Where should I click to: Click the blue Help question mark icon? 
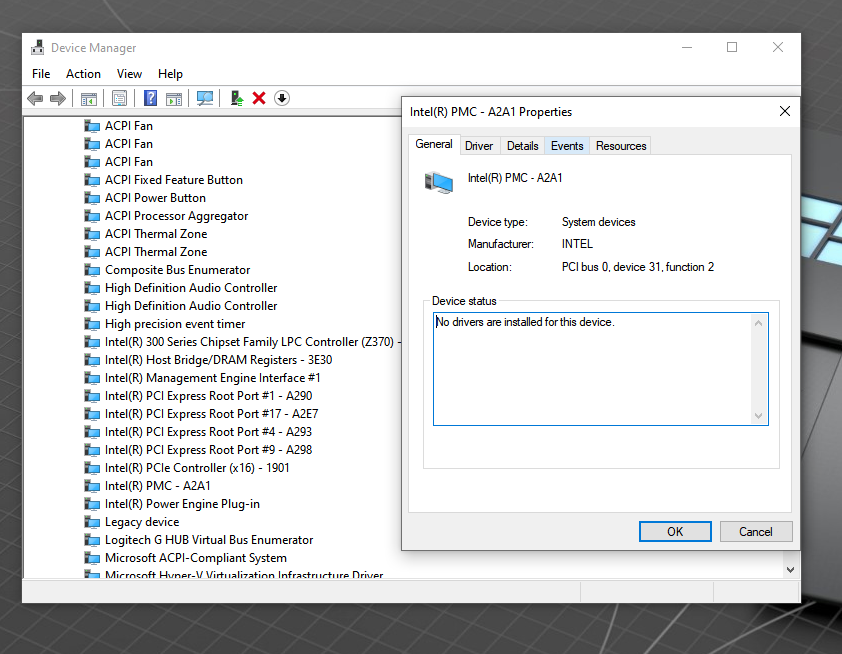pyautogui.click(x=151, y=98)
